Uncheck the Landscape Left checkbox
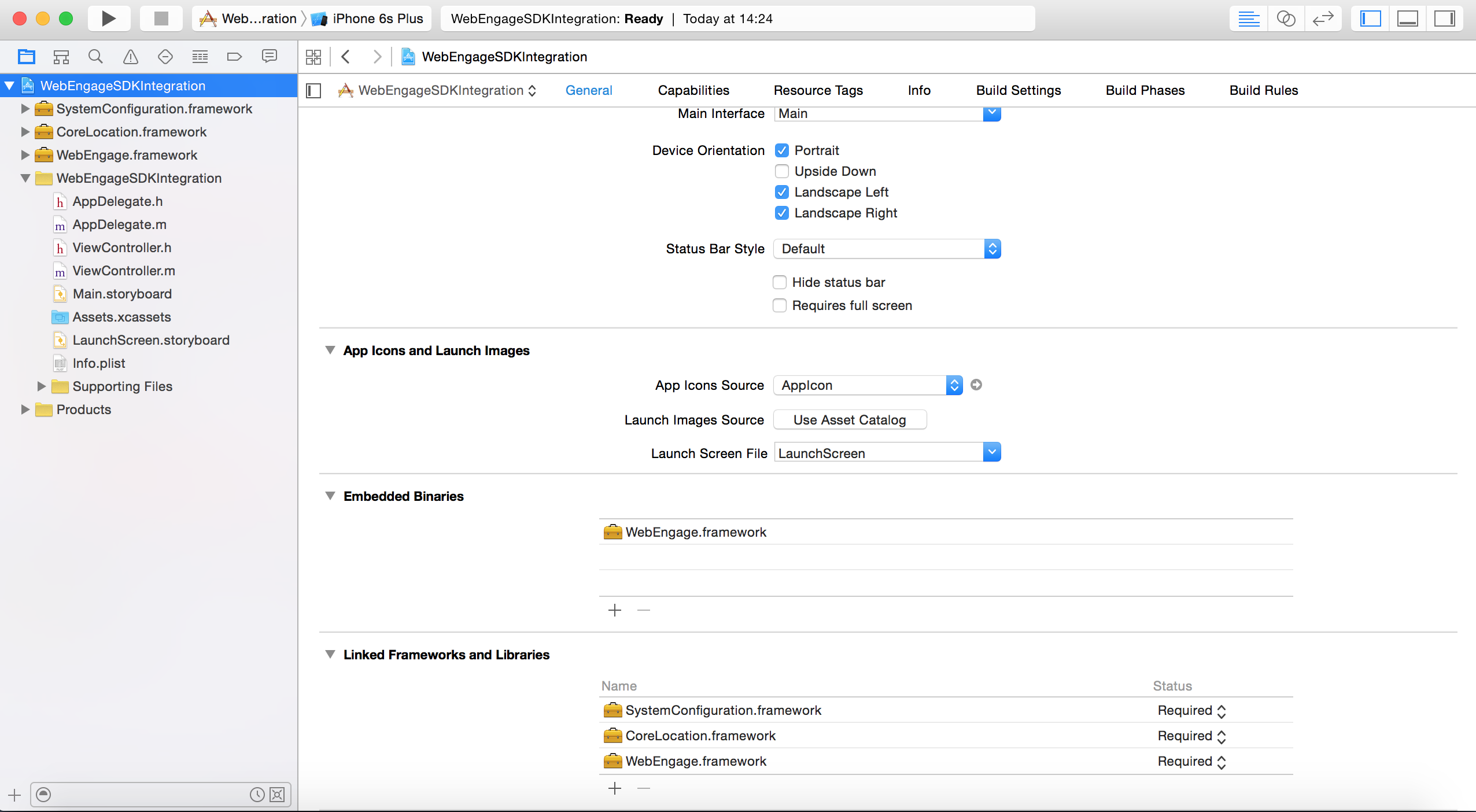Viewport: 1476px width, 812px height. point(782,192)
